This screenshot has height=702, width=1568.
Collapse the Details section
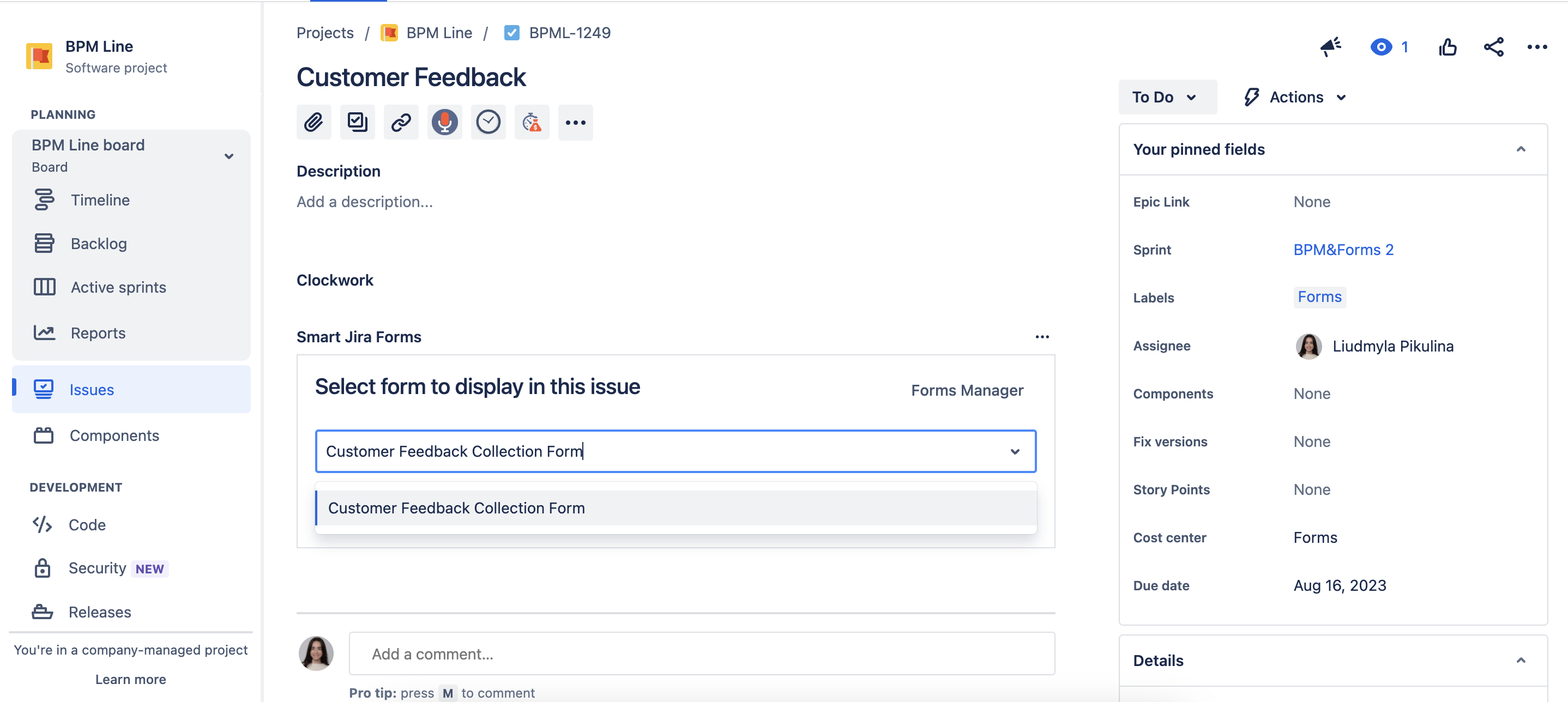click(1521, 661)
